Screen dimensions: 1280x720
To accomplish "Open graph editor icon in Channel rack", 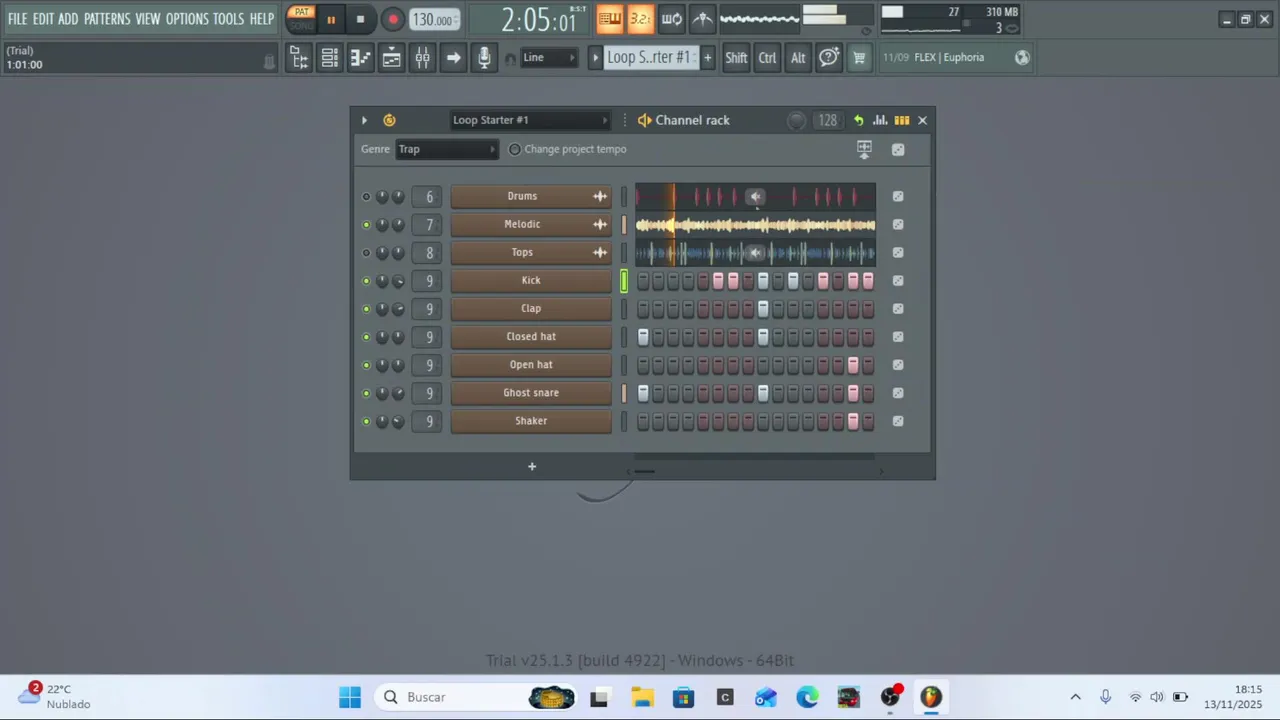I will [880, 120].
